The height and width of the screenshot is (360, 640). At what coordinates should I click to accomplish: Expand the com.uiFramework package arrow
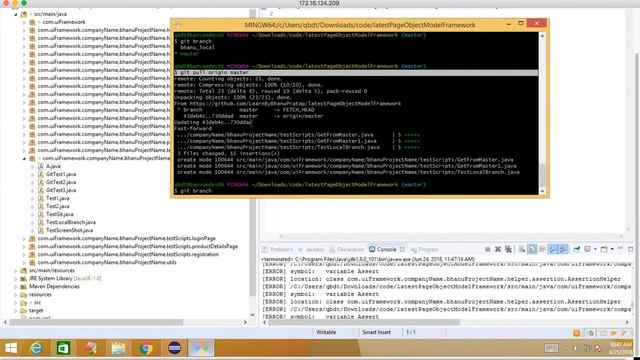pyautogui.click(x=24, y=22)
